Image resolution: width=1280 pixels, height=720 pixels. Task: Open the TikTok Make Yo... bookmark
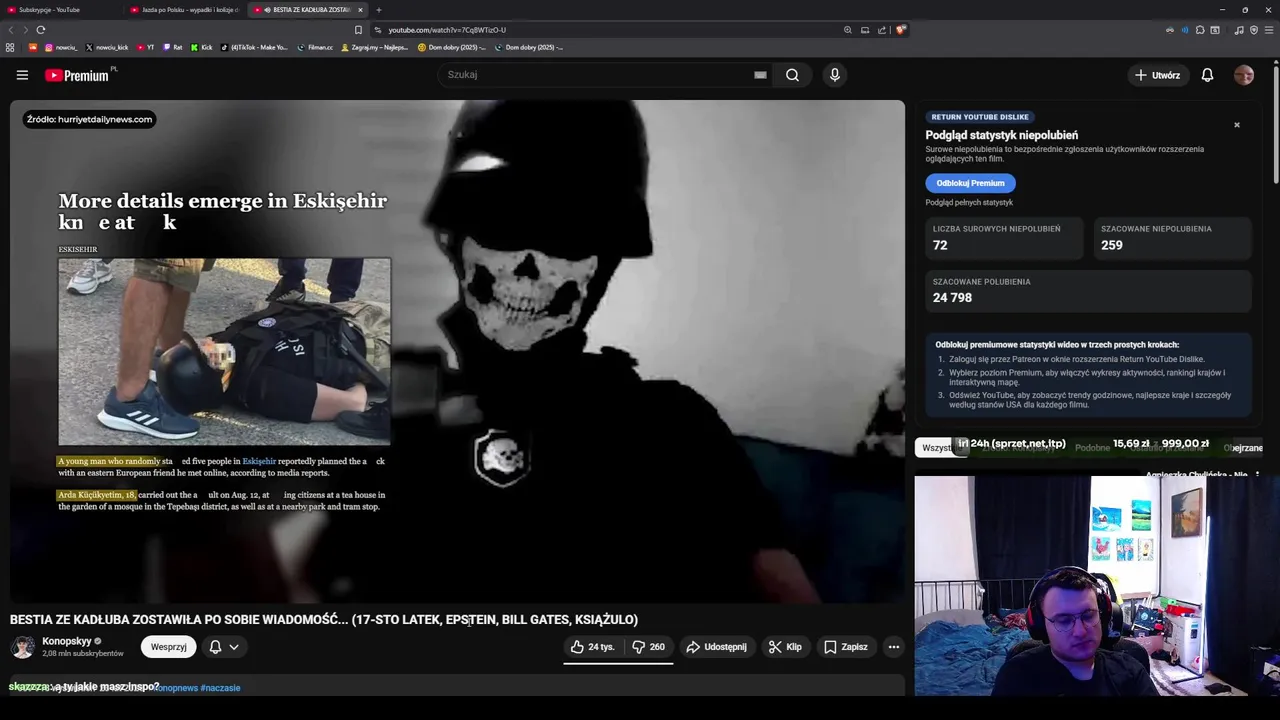point(254,47)
